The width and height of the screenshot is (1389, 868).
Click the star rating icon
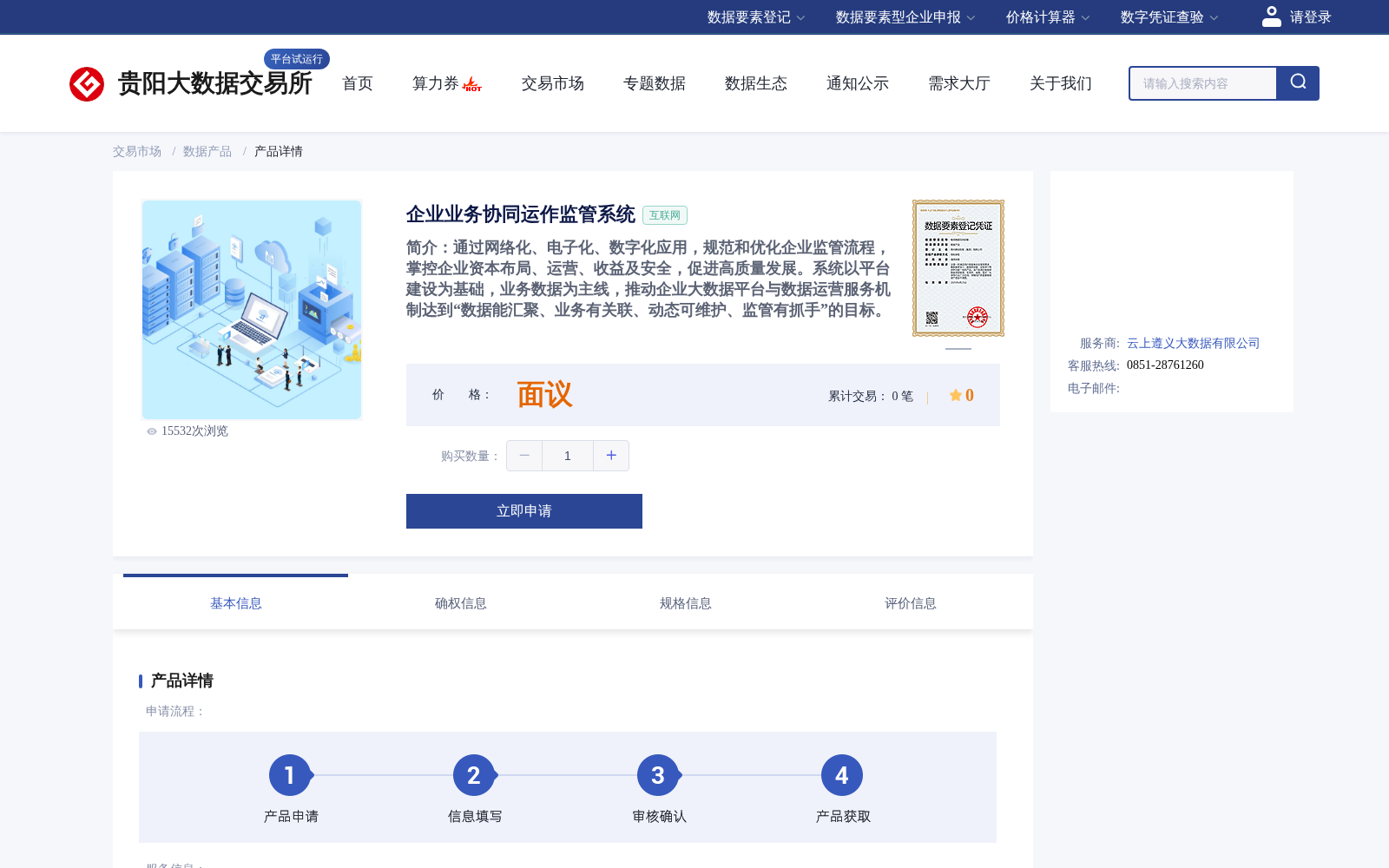pos(955,395)
